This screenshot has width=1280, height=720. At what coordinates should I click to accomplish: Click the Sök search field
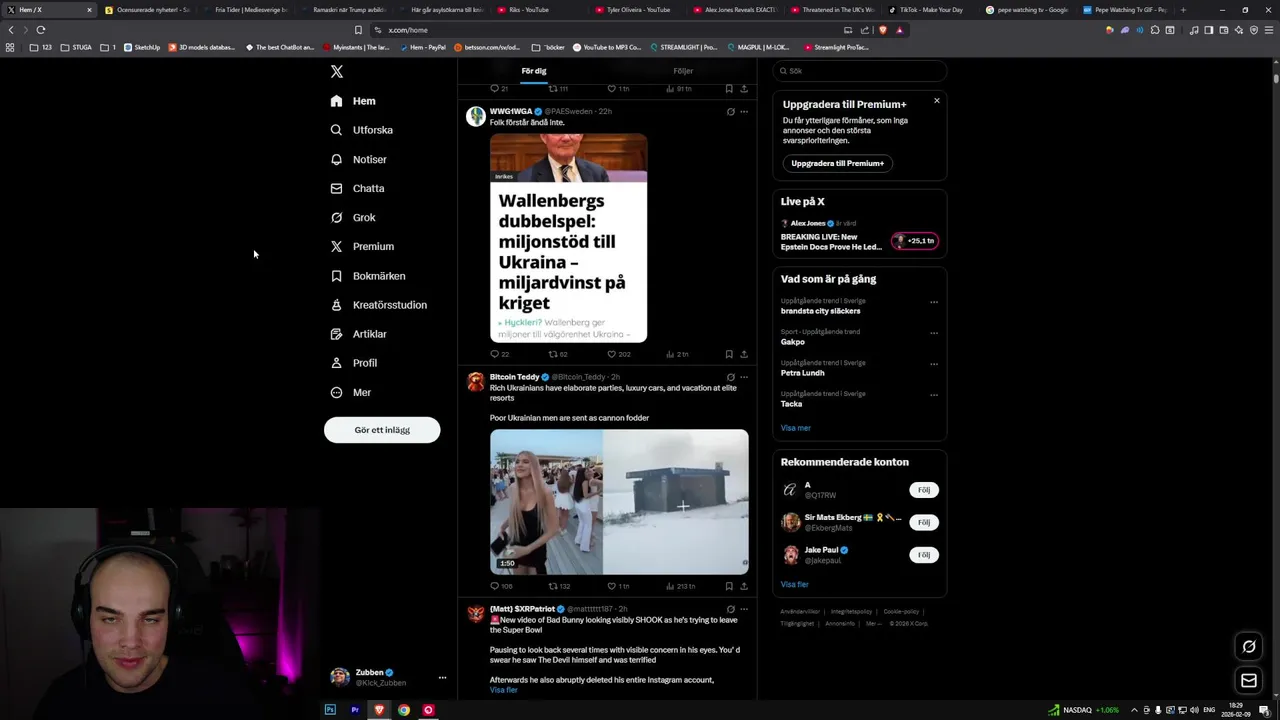point(860,71)
